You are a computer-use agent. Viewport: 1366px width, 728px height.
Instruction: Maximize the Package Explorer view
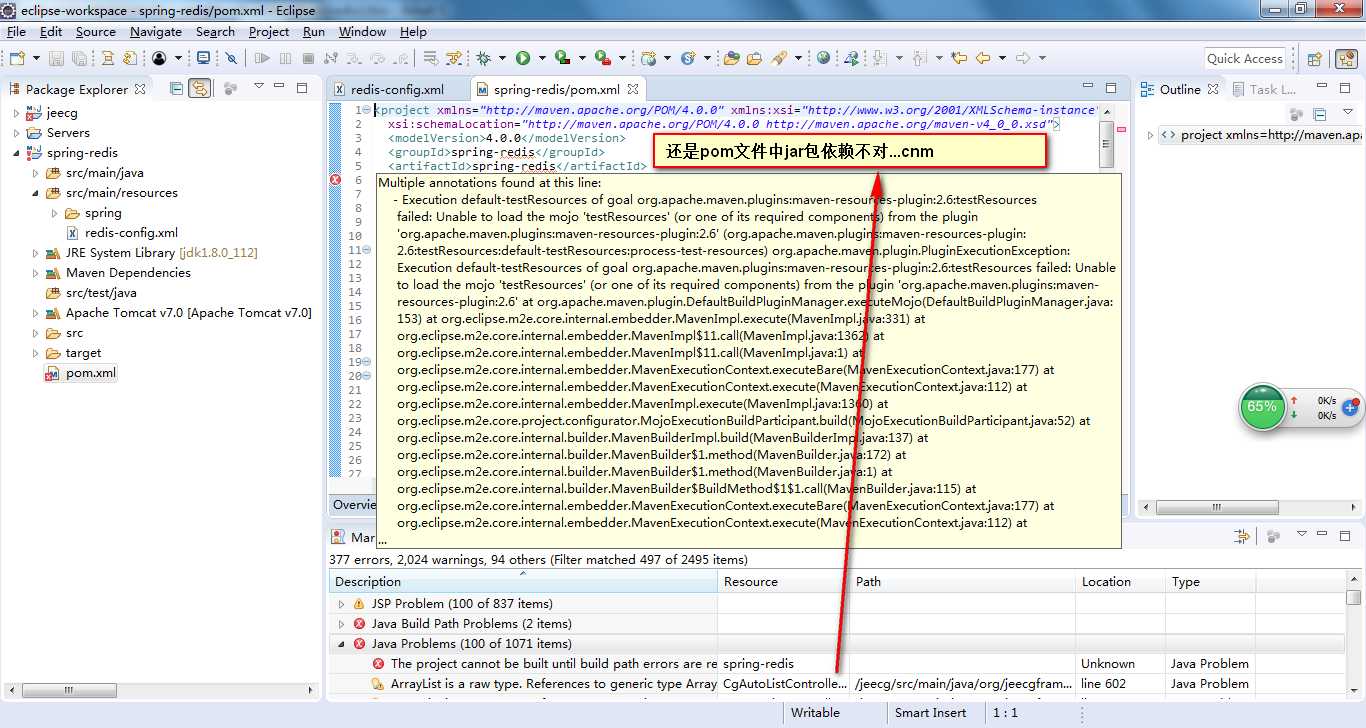click(300, 88)
